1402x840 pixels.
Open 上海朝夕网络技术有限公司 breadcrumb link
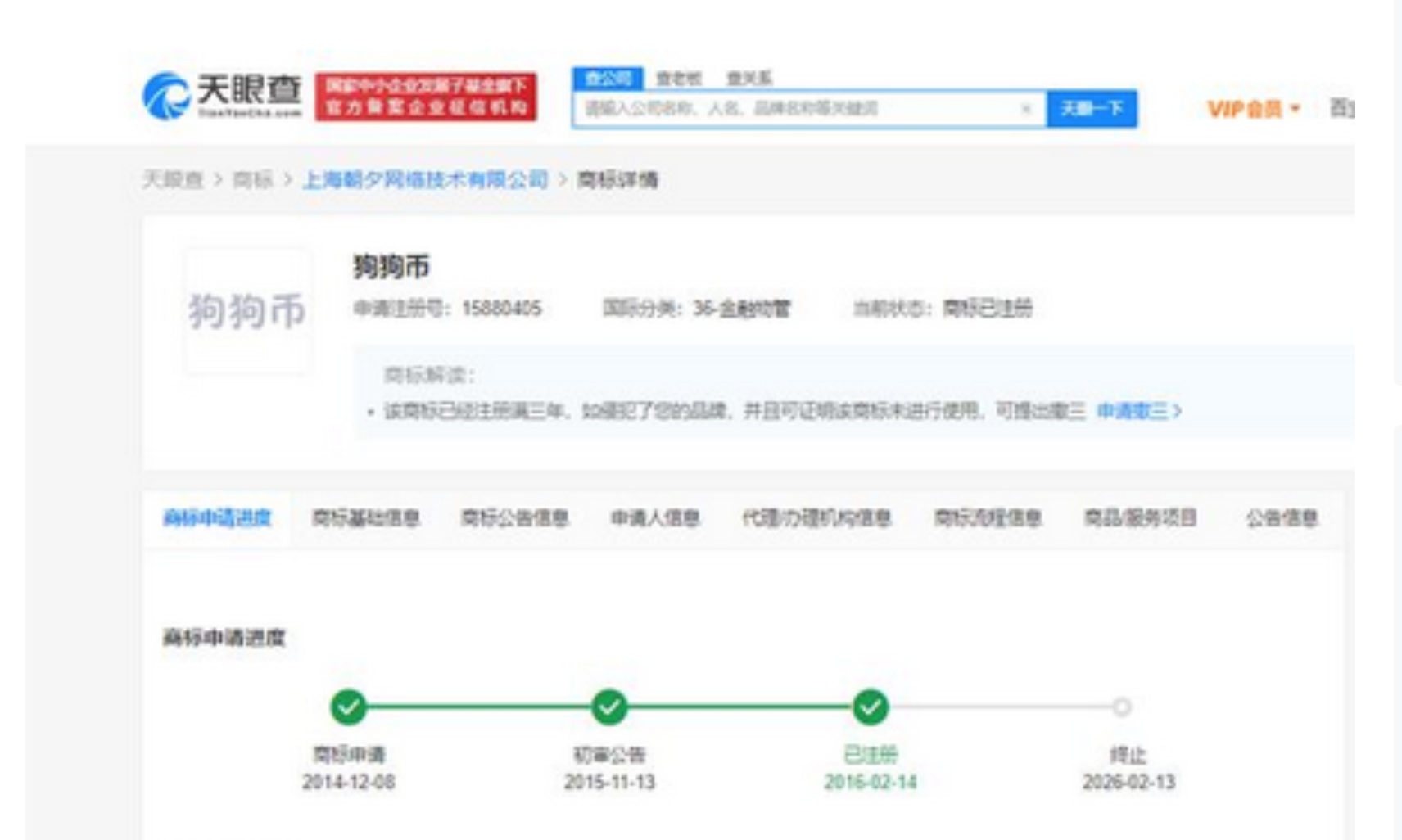426,180
